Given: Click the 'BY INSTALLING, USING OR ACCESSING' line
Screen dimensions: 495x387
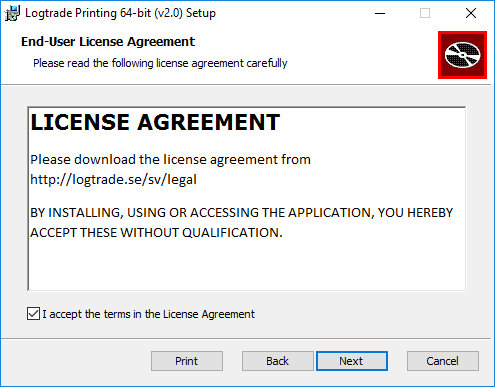Looking at the screenshot, I should (242, 213).
